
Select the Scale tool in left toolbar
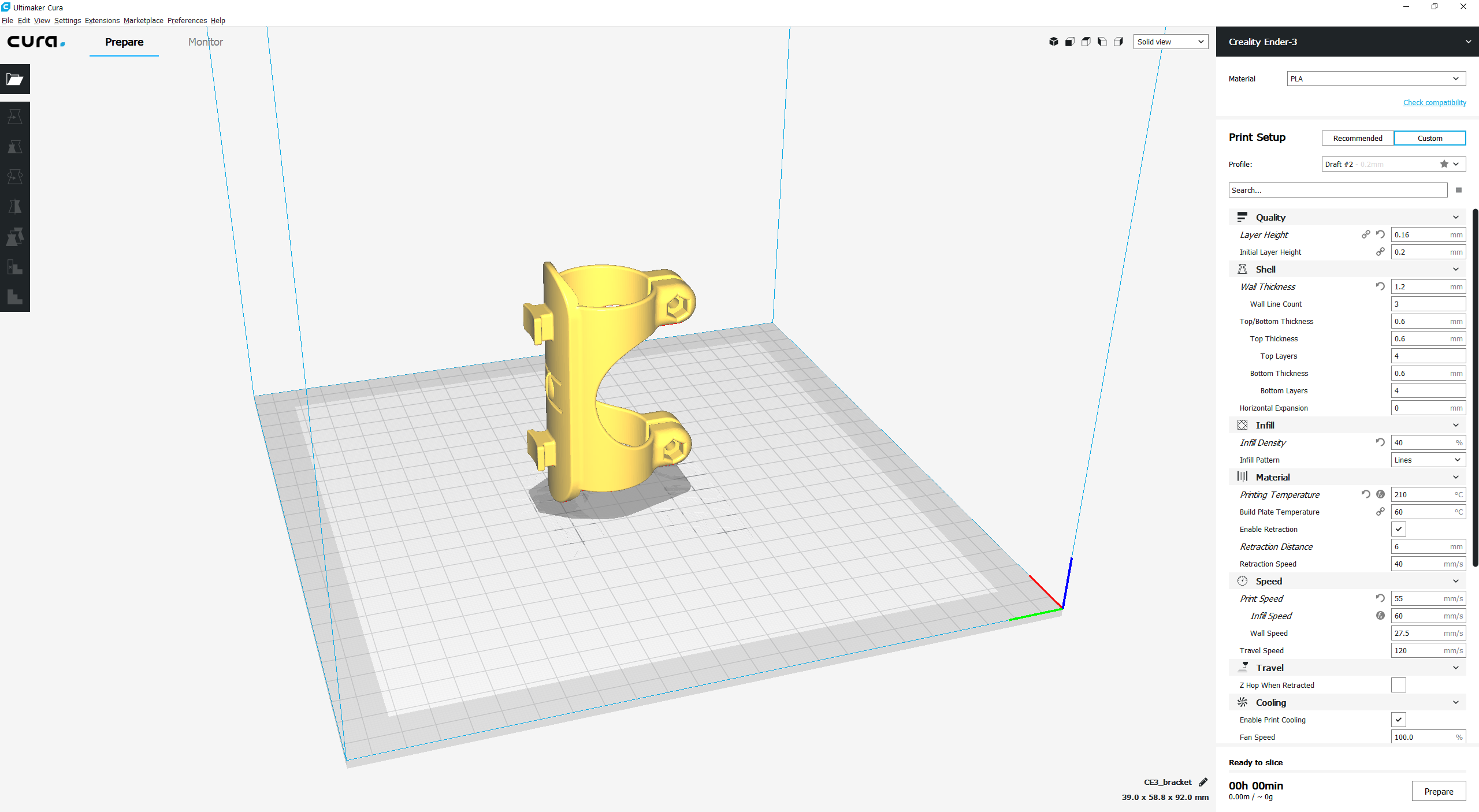pyautogui.click(x=15, y=147)
